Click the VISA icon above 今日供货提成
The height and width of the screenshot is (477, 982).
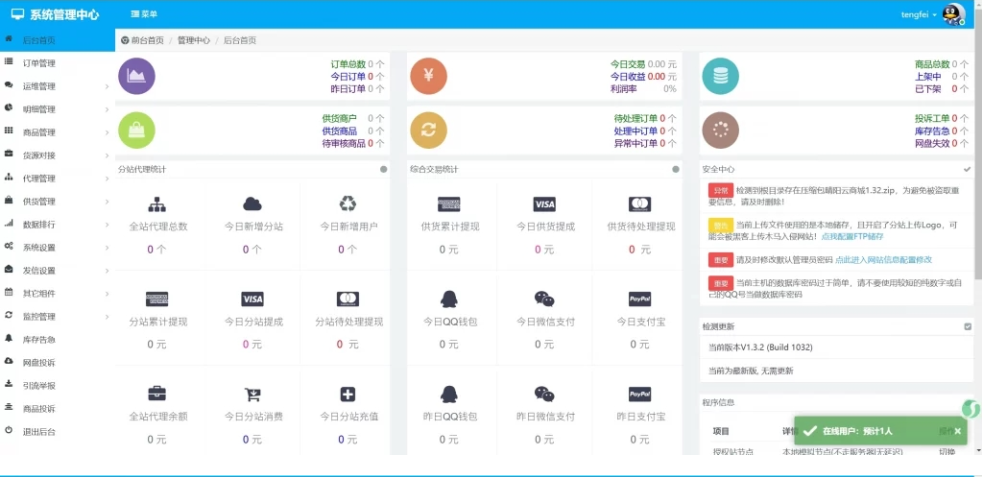(x=544, y=204)
